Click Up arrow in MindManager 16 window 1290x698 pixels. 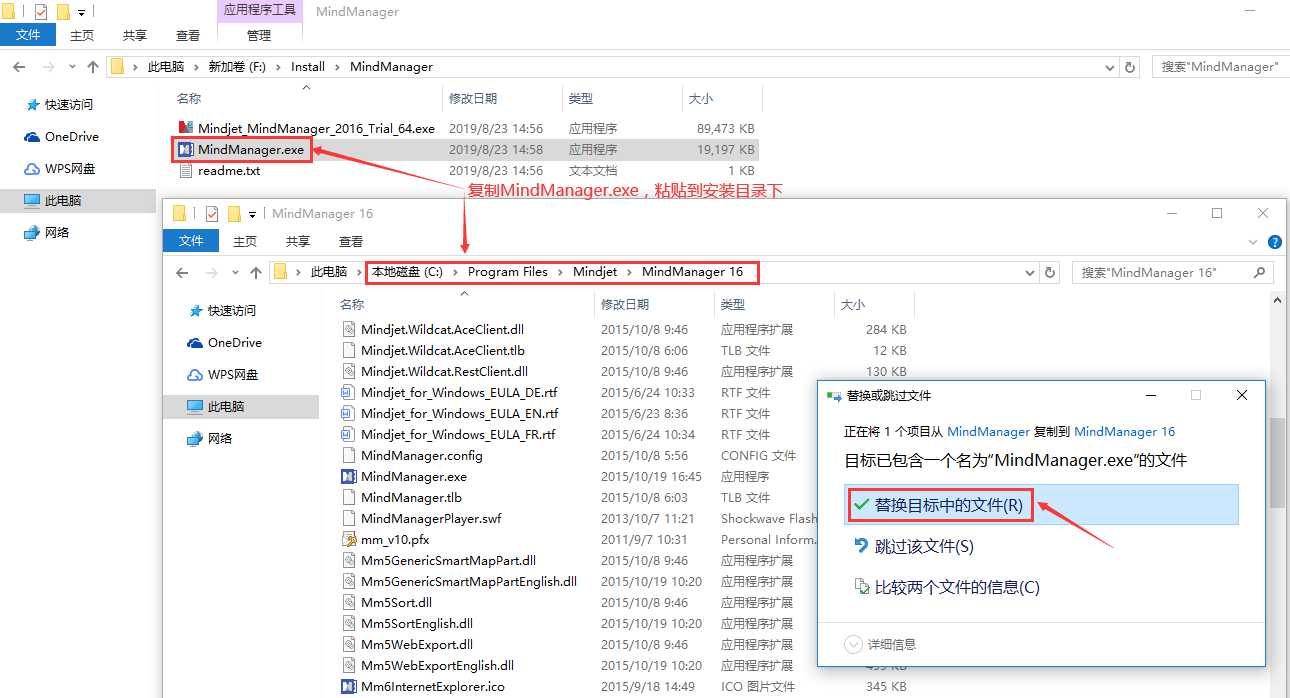coord(256,272)
